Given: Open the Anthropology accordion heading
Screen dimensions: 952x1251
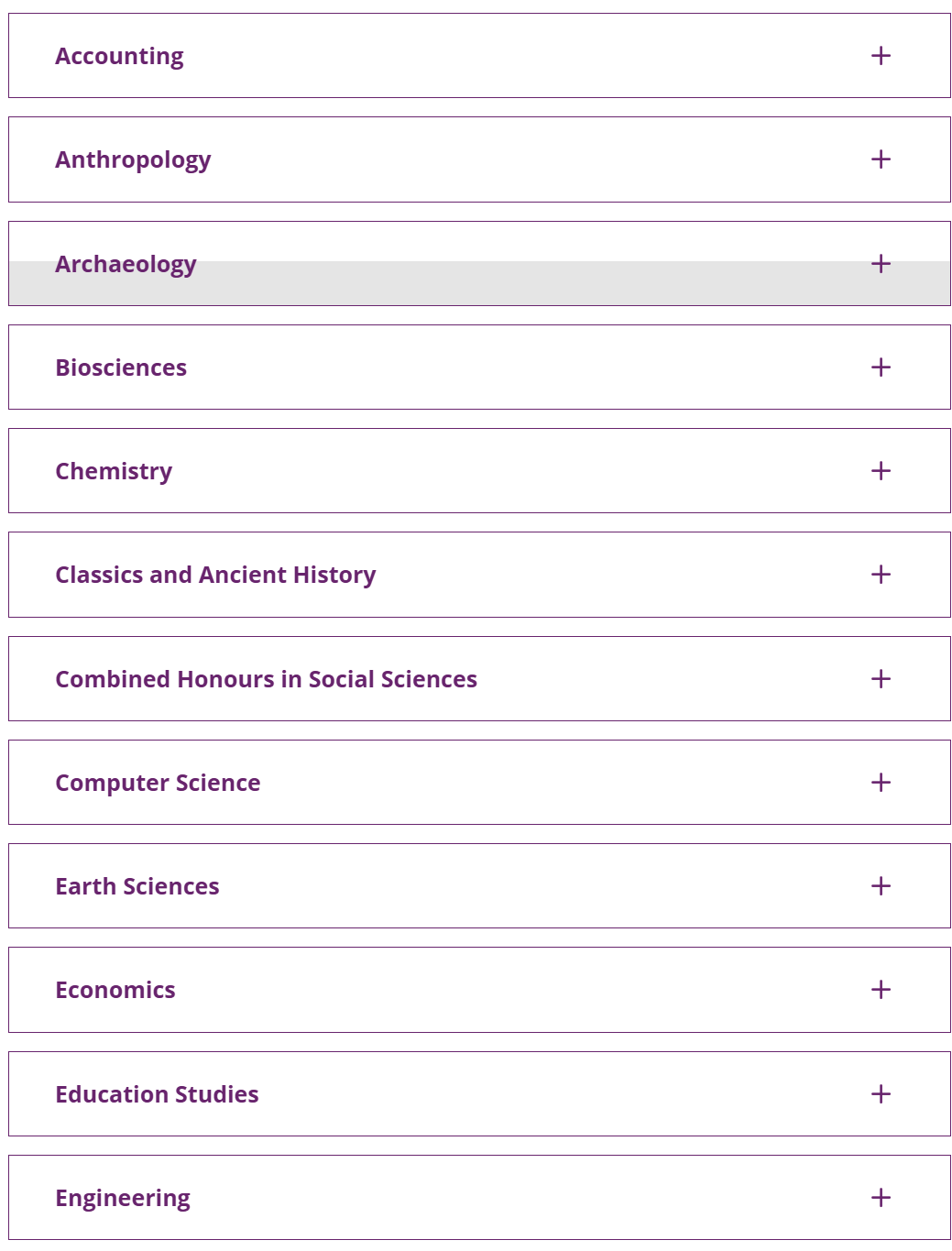Looking at the screenshot, I should click(x=133, y=160).
